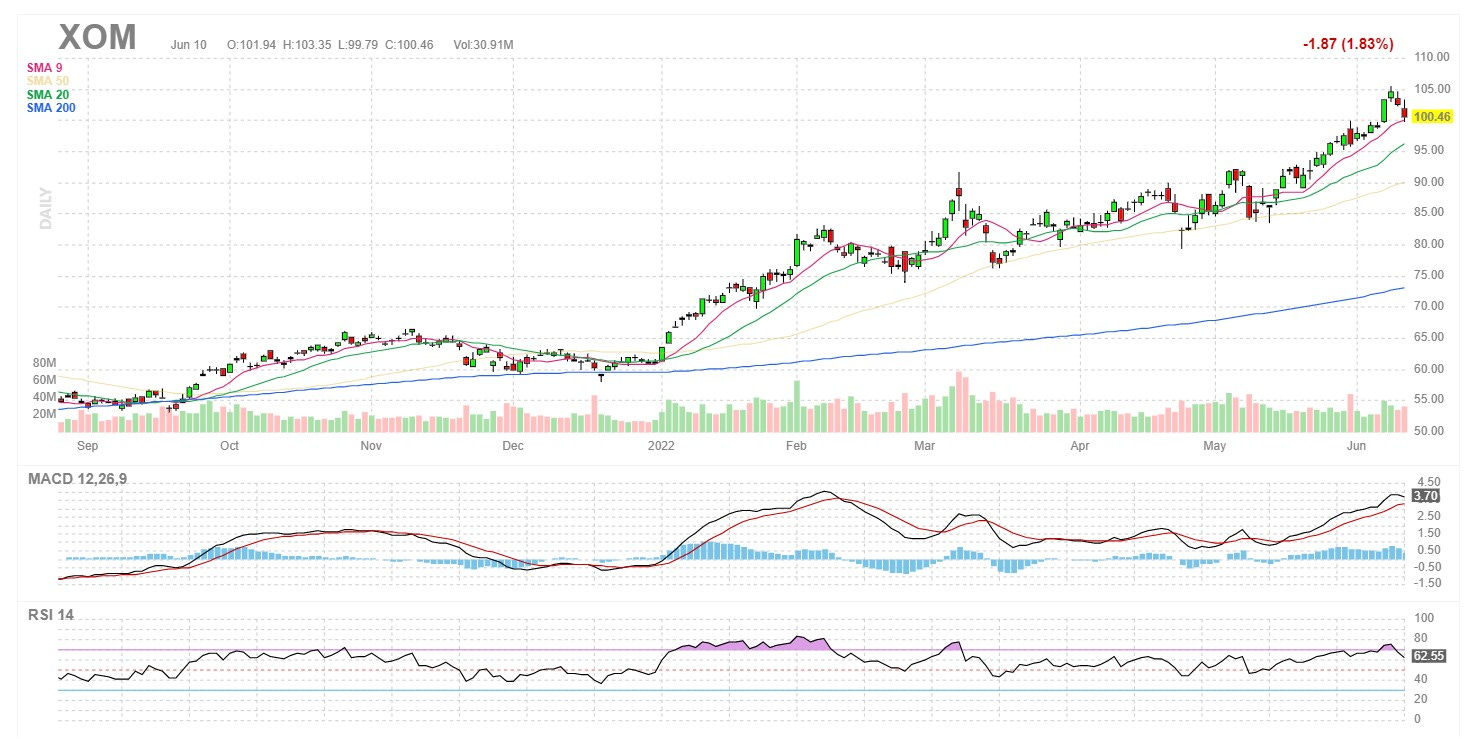Click the 70.00 price axis label

[1431, 306]
